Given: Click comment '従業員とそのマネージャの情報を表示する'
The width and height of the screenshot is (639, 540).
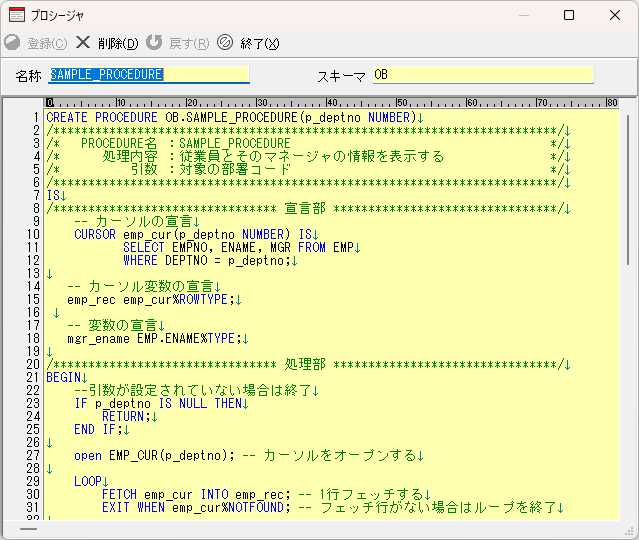Looking at the screenshot, I should point(311,156).
